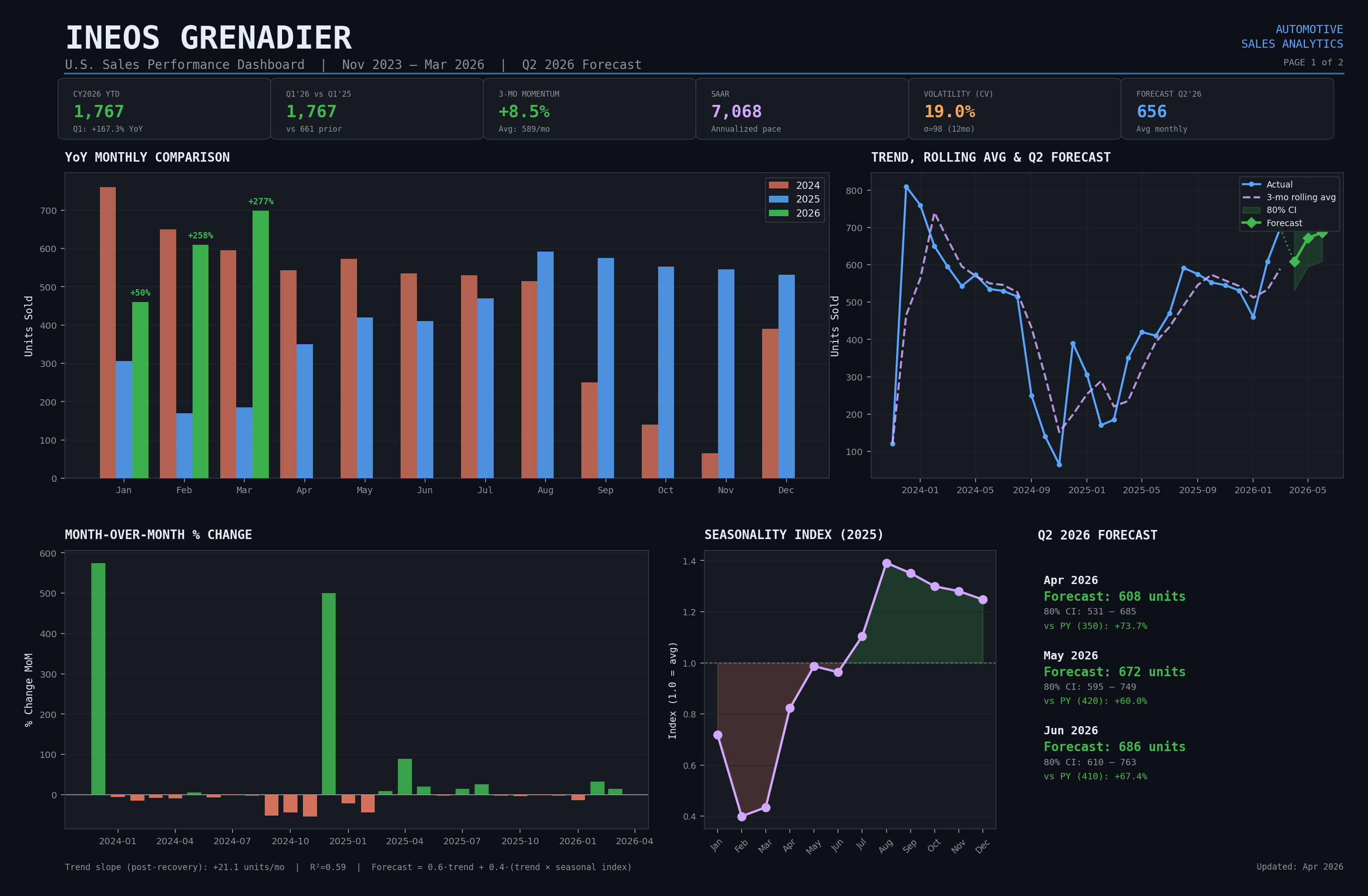
Task: Select the red January 2024 bar
Action: coord(108,332)
